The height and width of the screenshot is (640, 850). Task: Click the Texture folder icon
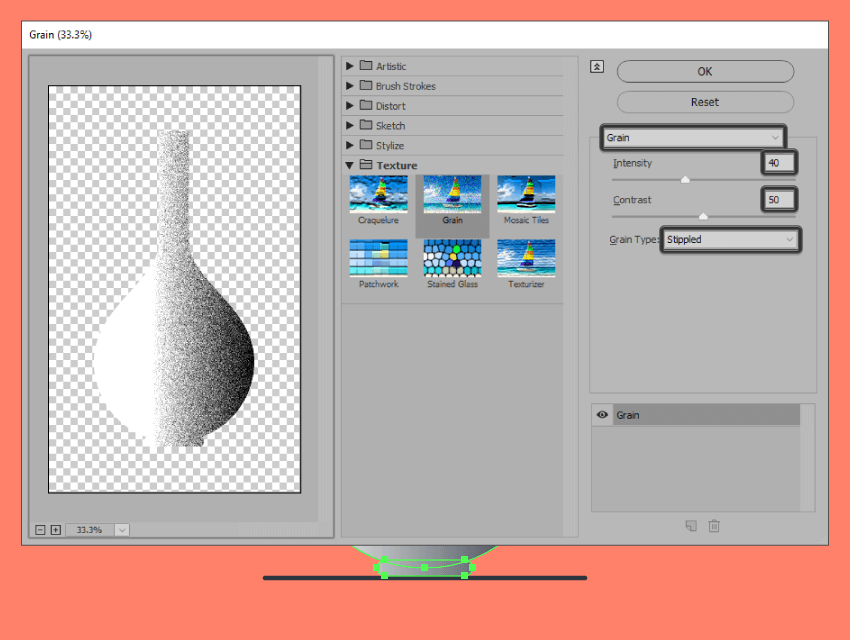[x=366, y=165]
